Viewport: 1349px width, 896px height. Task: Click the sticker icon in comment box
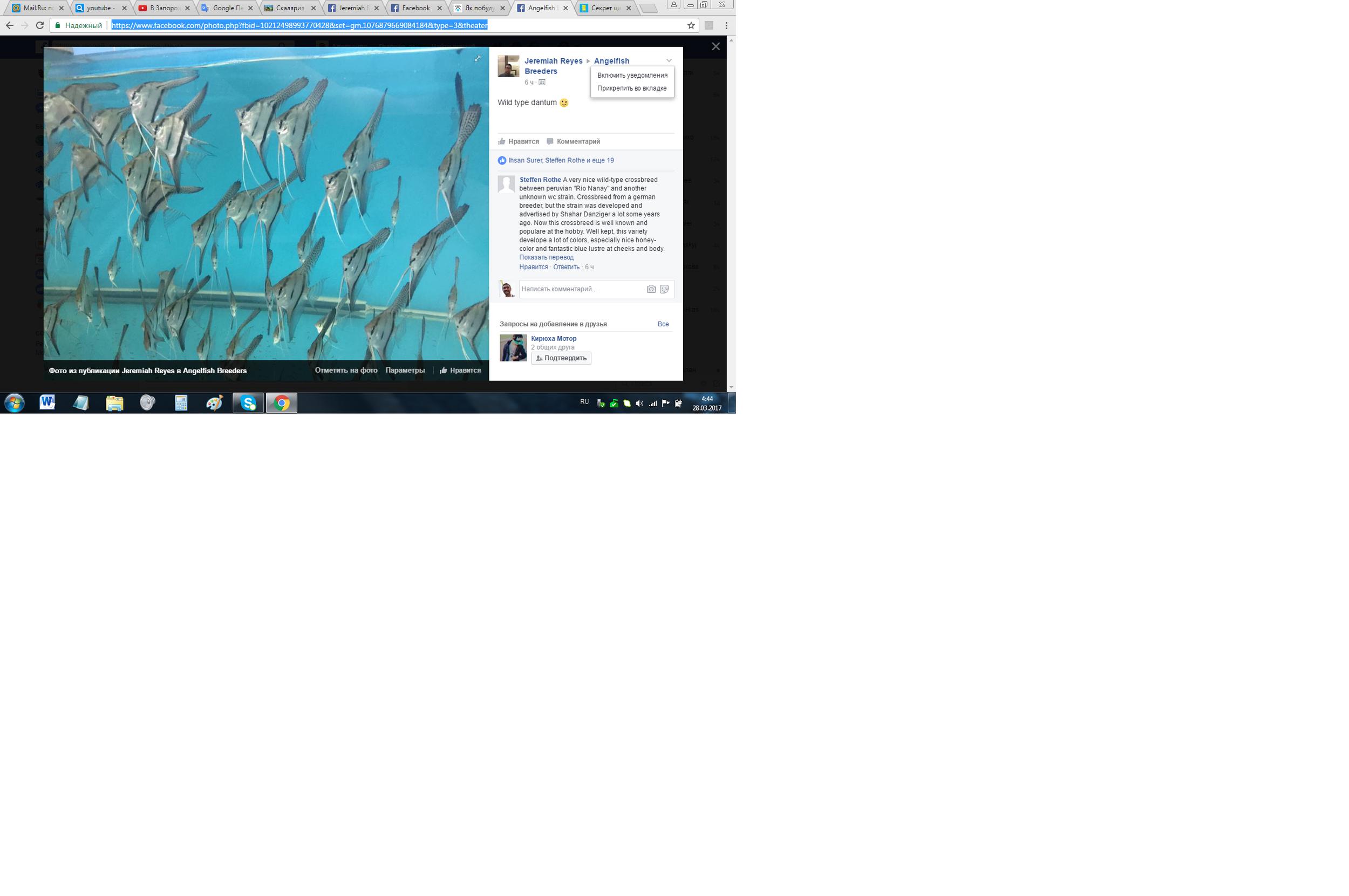[x=664, y=289]
